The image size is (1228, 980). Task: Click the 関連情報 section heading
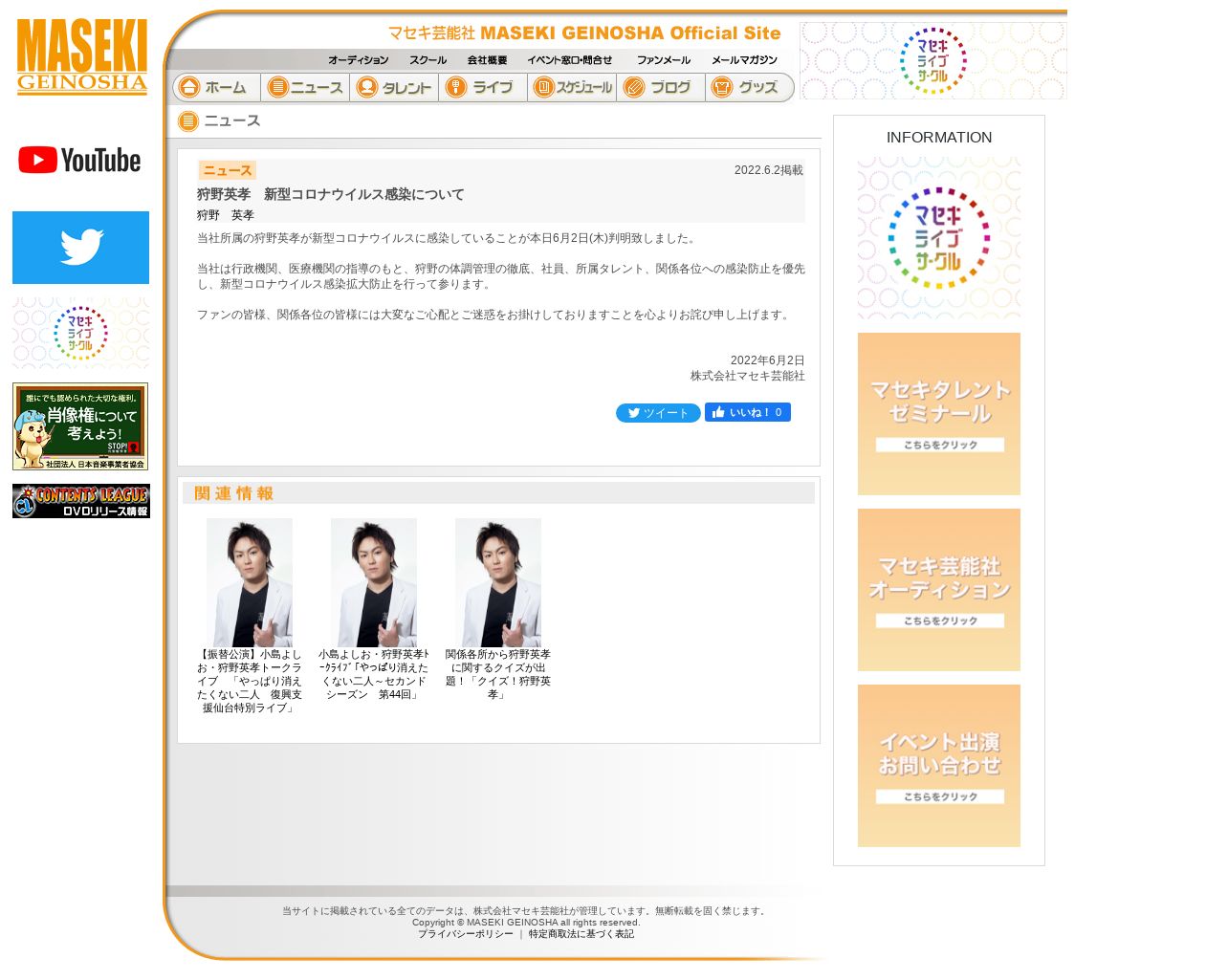pyautogui.click(x=234, y=493)
